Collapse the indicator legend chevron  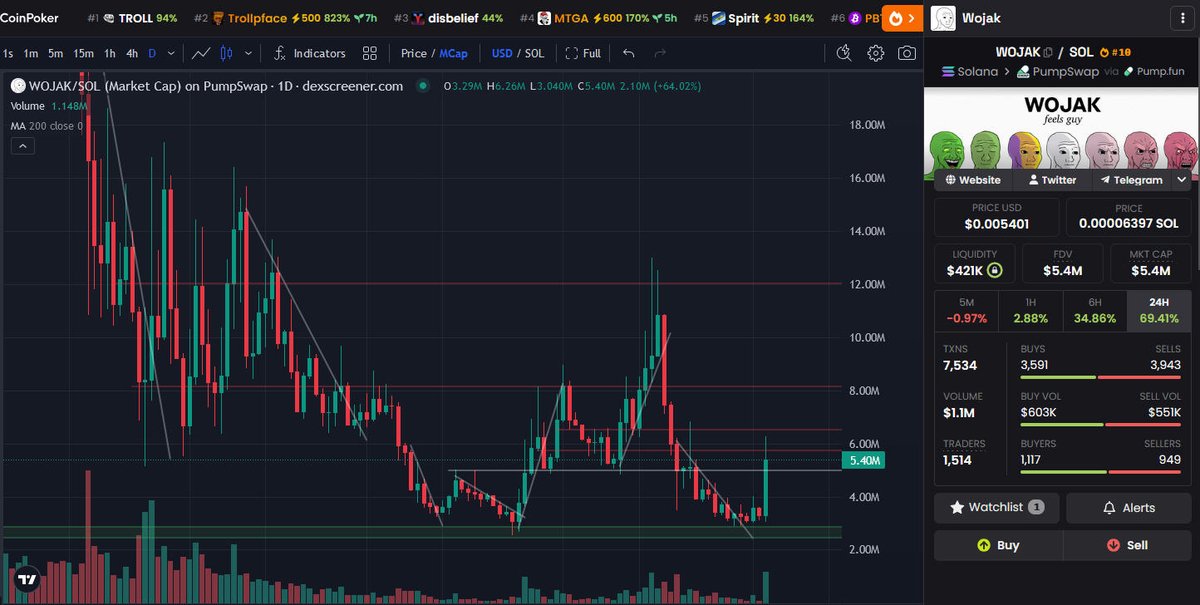tap(24, 146)
